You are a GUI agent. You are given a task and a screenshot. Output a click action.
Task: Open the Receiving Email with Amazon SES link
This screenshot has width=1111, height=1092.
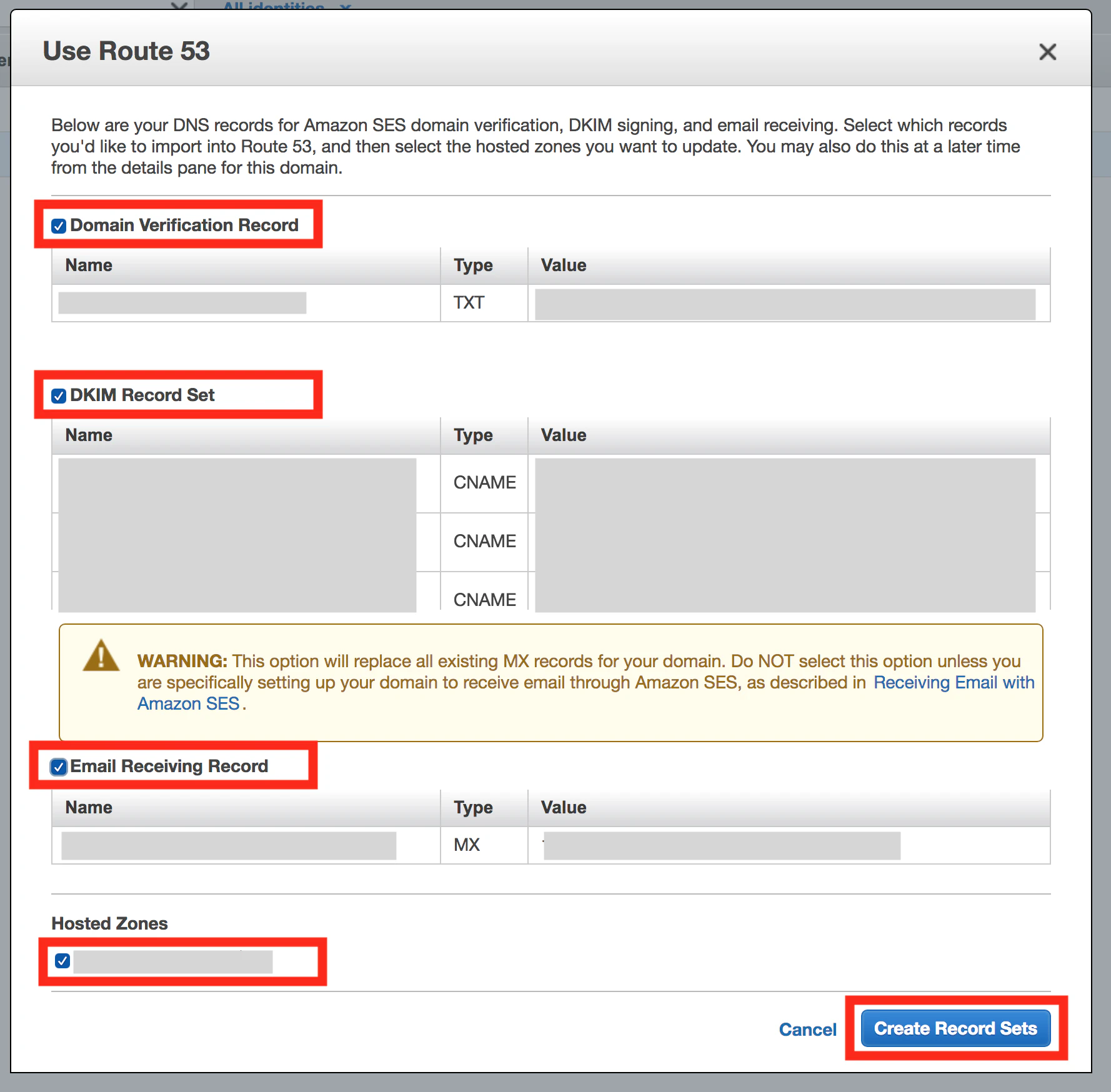[x=954, y=682]
